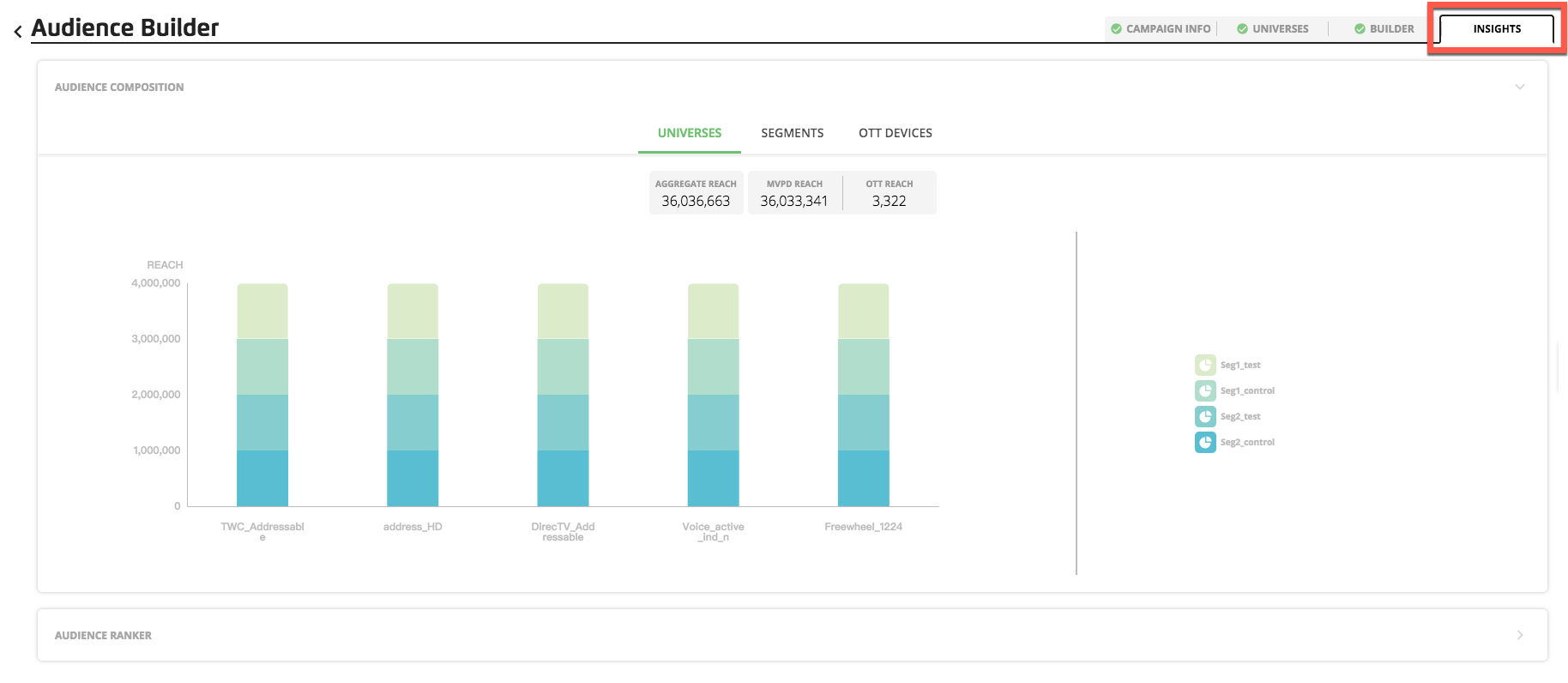Select the Segments composition tab
This screenshot has height=683, width=1568.
(x=793, y=133)
